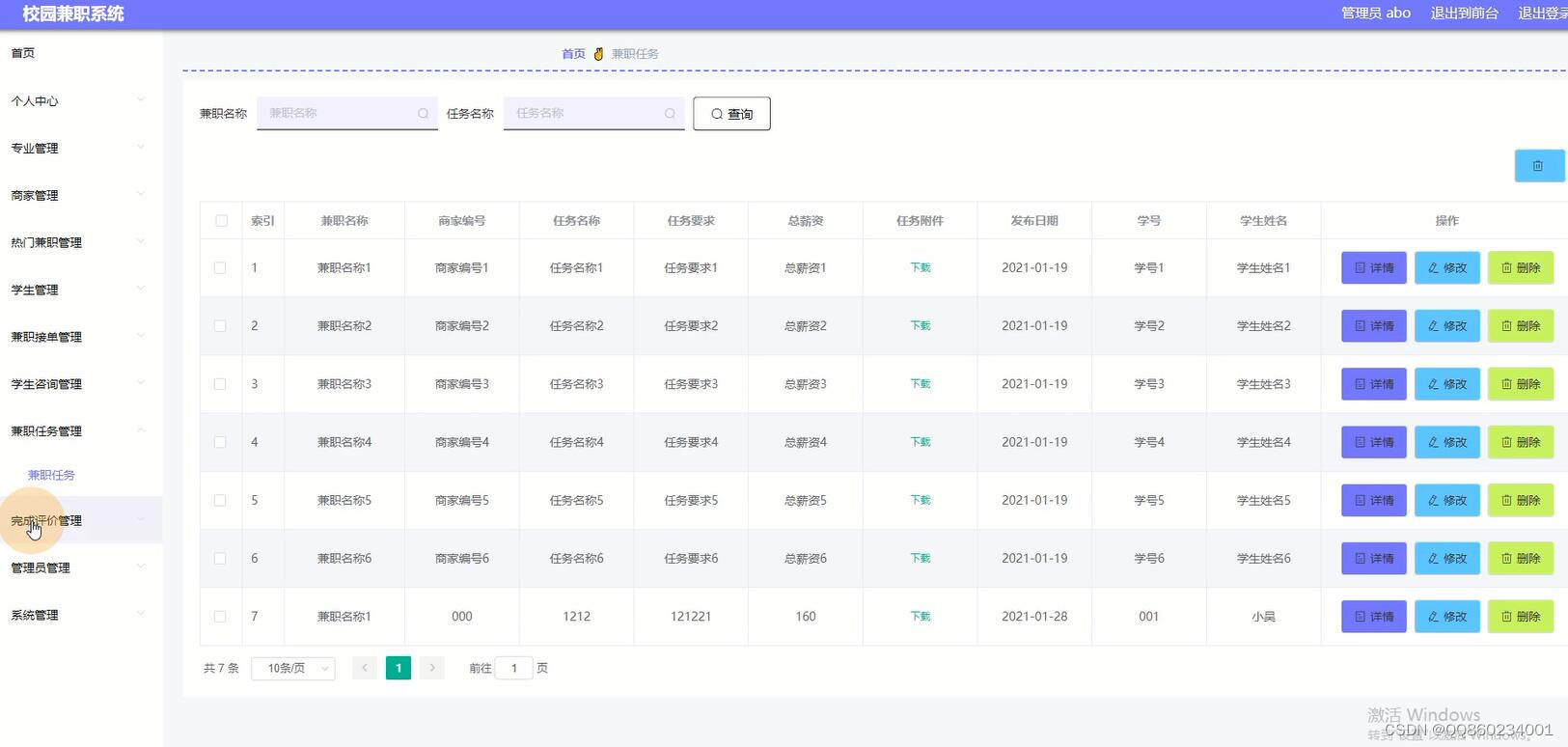Expand 系统管理 sidebar menu
The height and width of the screenshot is (747, 1568).
point(81,615)
